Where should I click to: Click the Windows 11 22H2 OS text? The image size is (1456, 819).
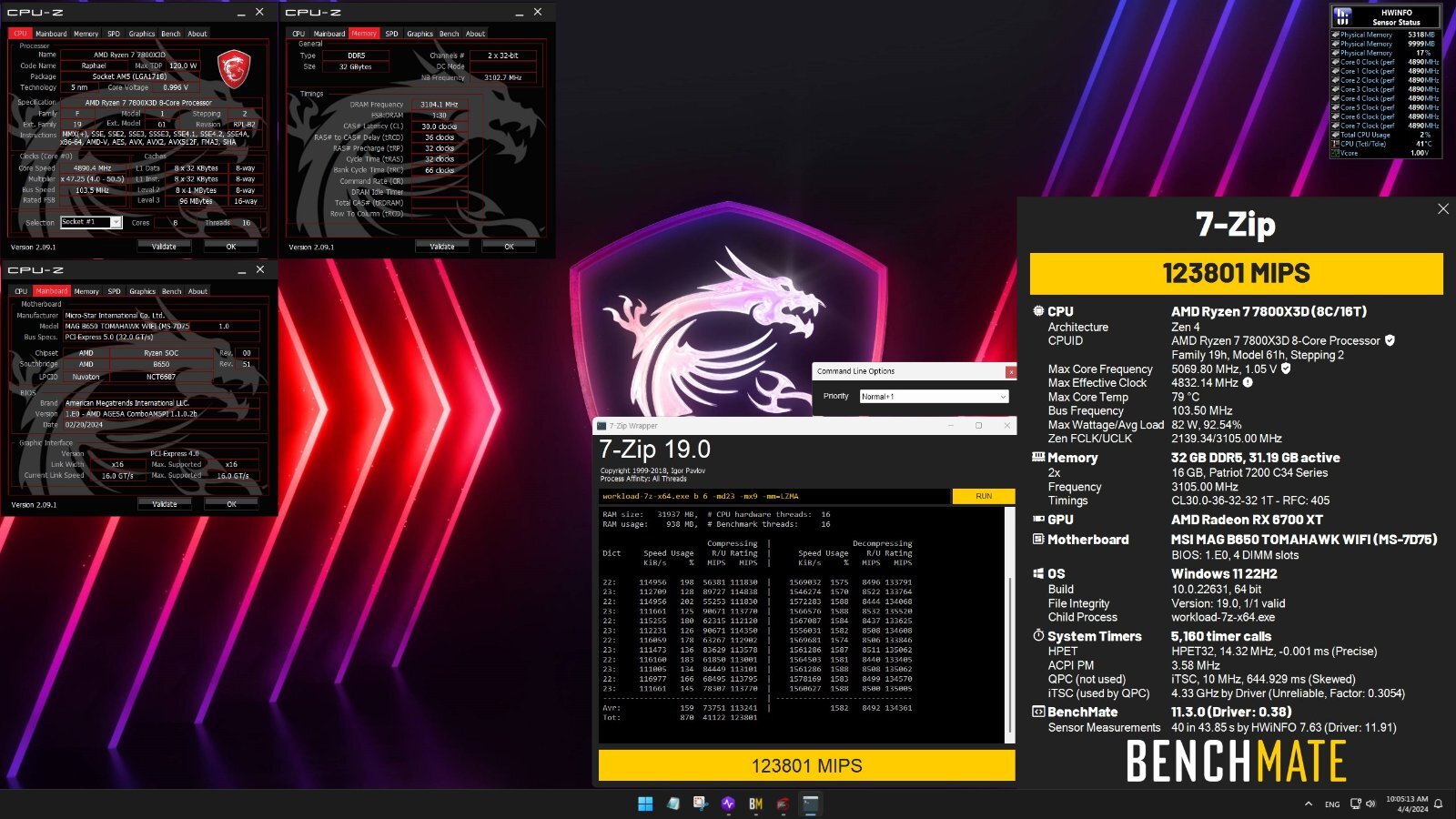click(1224, 573)
